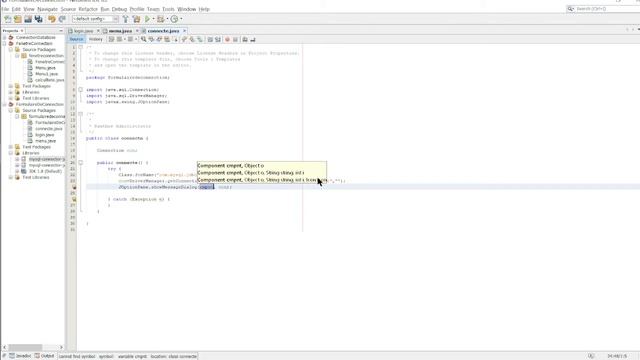Click the Next Bookmark icon
This screenshot has width=640, height=360.
192,40
